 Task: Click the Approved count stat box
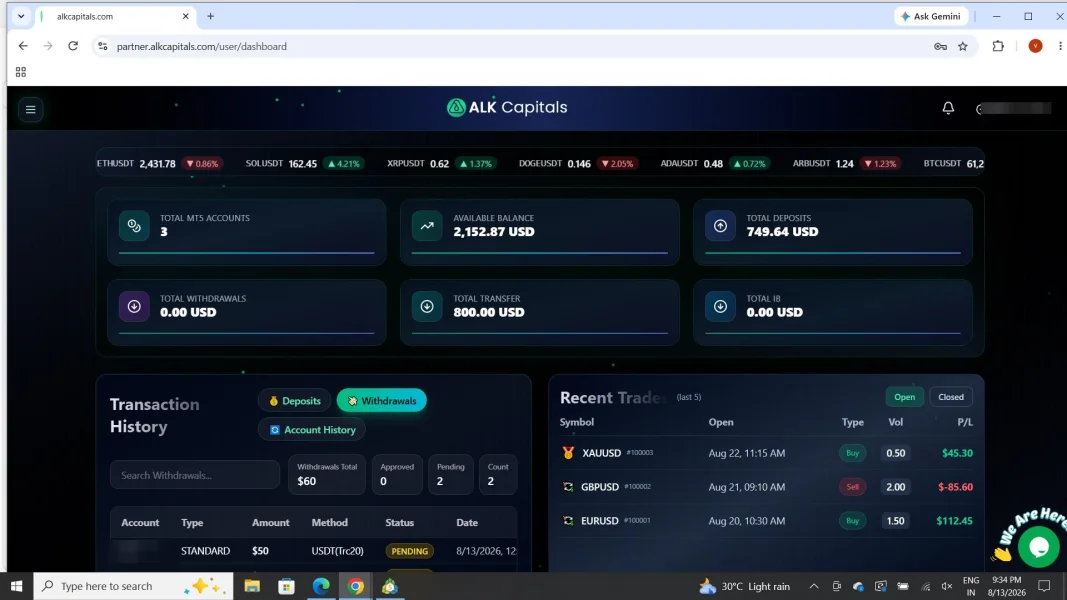pyautogui.click(x=397, y=474)
